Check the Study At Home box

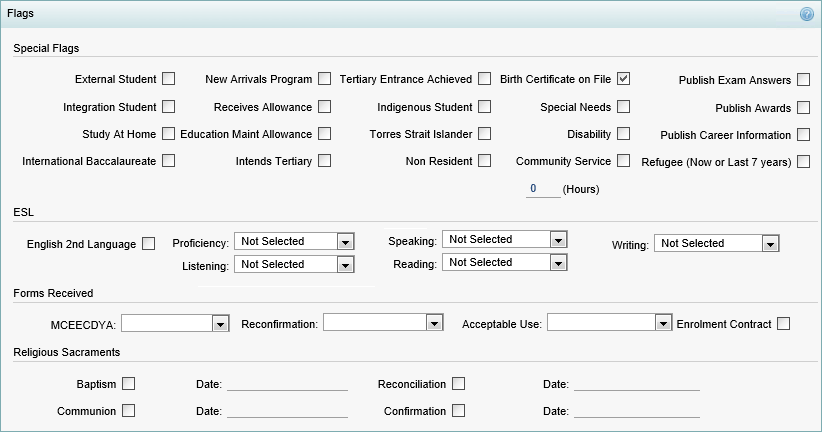tap(168, 133)
